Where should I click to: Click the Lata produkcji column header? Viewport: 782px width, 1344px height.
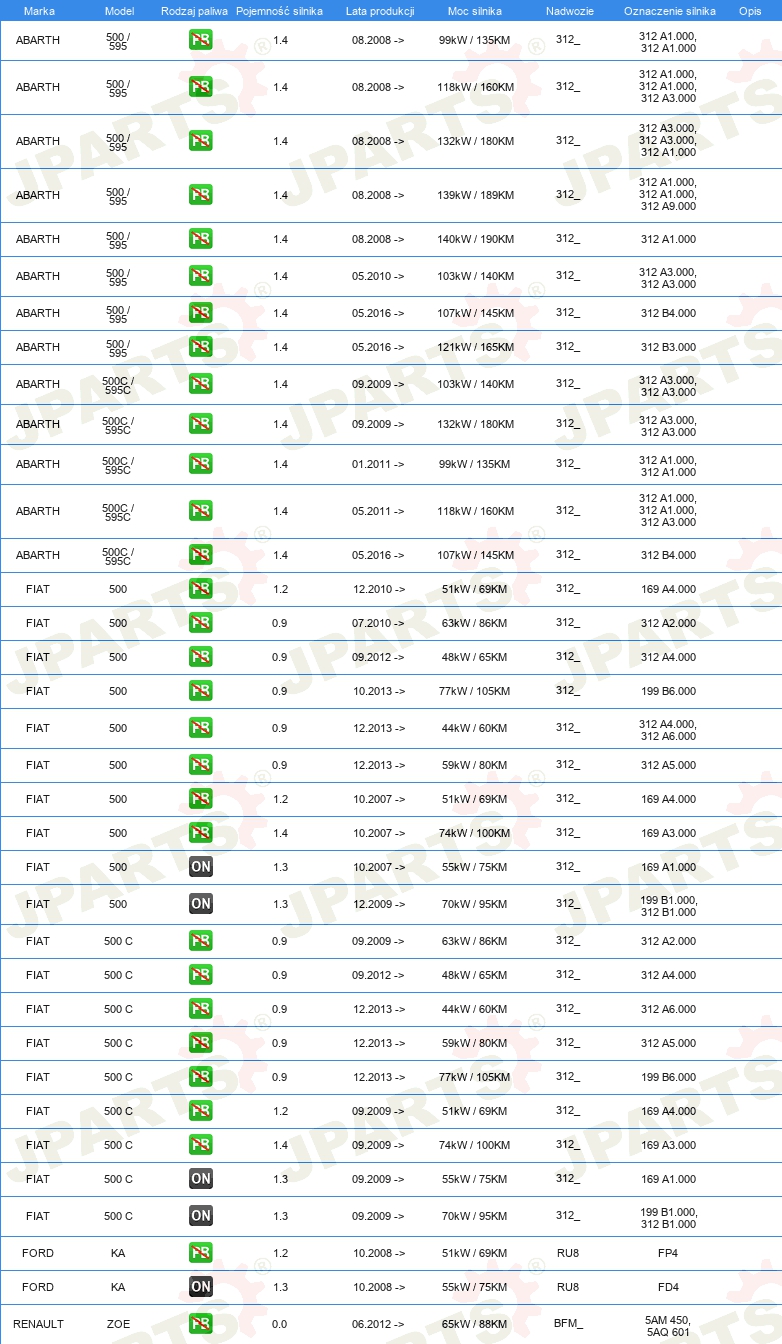(x=380, y=10)
